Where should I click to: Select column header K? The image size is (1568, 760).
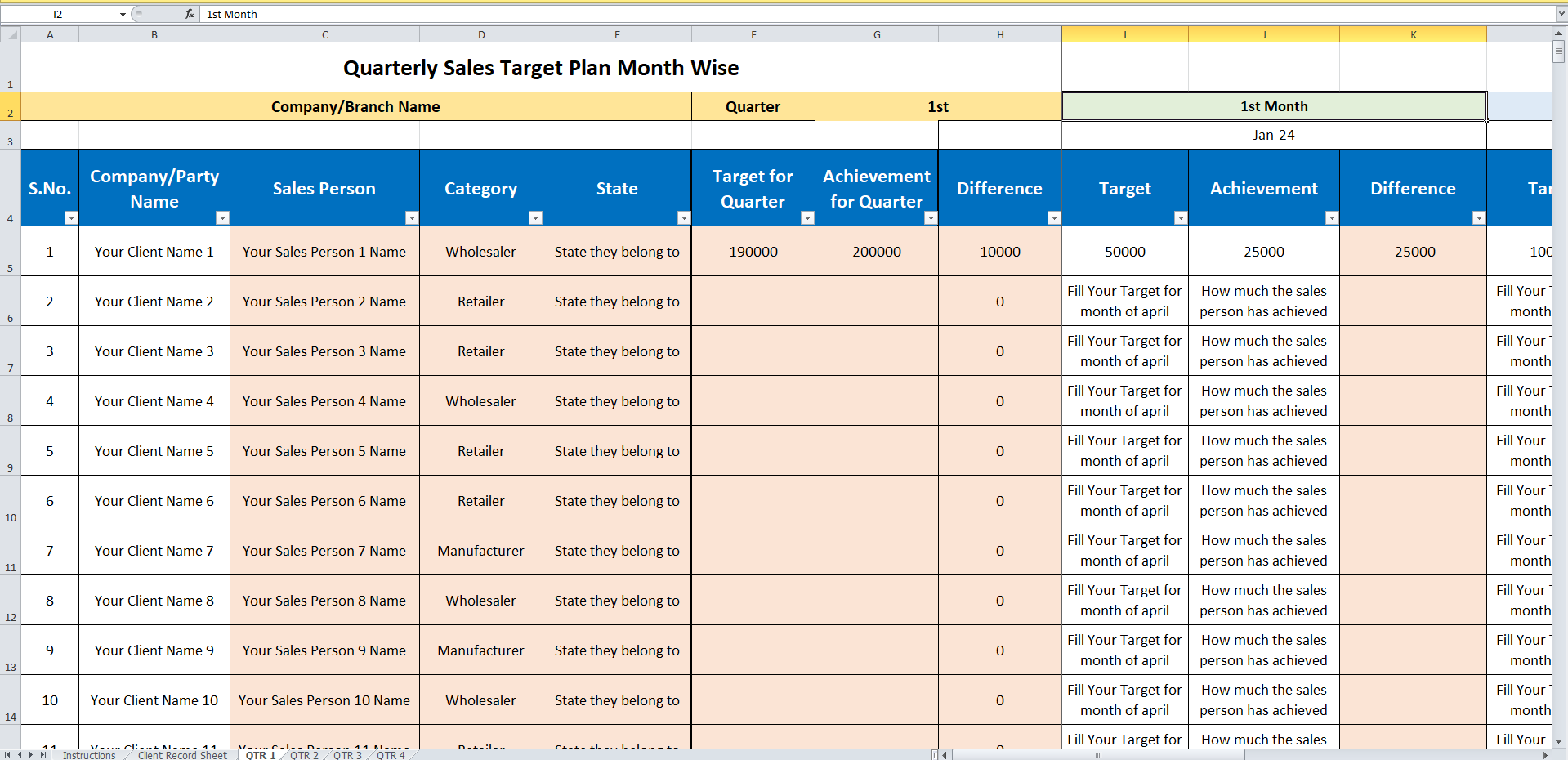point(1413,34)
